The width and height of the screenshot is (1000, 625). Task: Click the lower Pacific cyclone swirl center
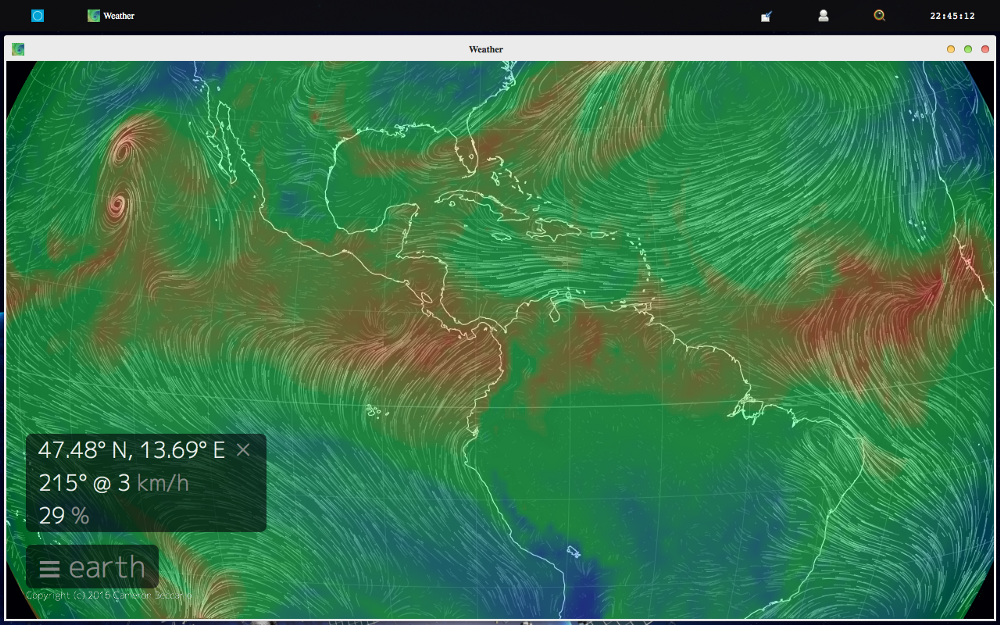pyautogui.click(x=117, y=206)
